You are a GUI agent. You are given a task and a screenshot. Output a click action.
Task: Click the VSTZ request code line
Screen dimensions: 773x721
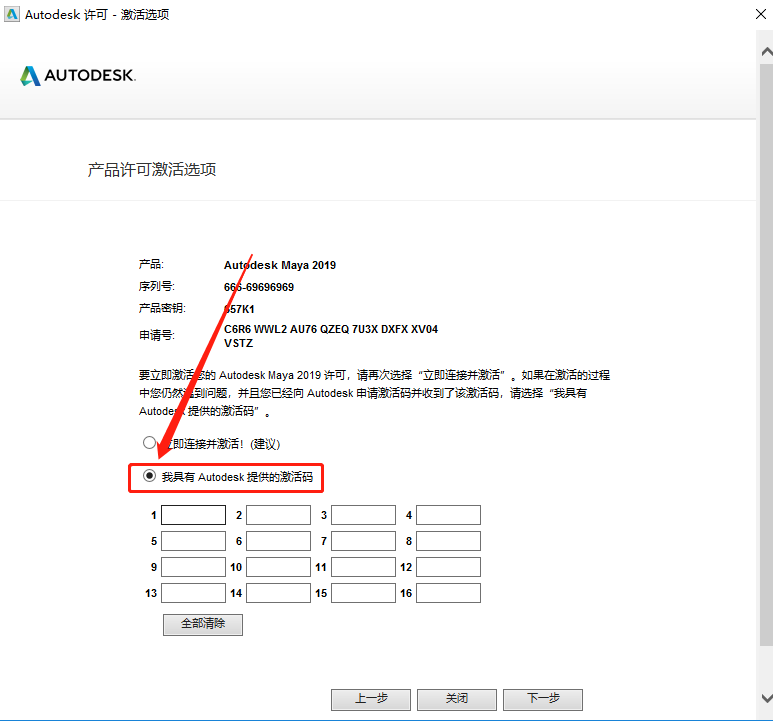pyautogui.click(x=239, y=343)
